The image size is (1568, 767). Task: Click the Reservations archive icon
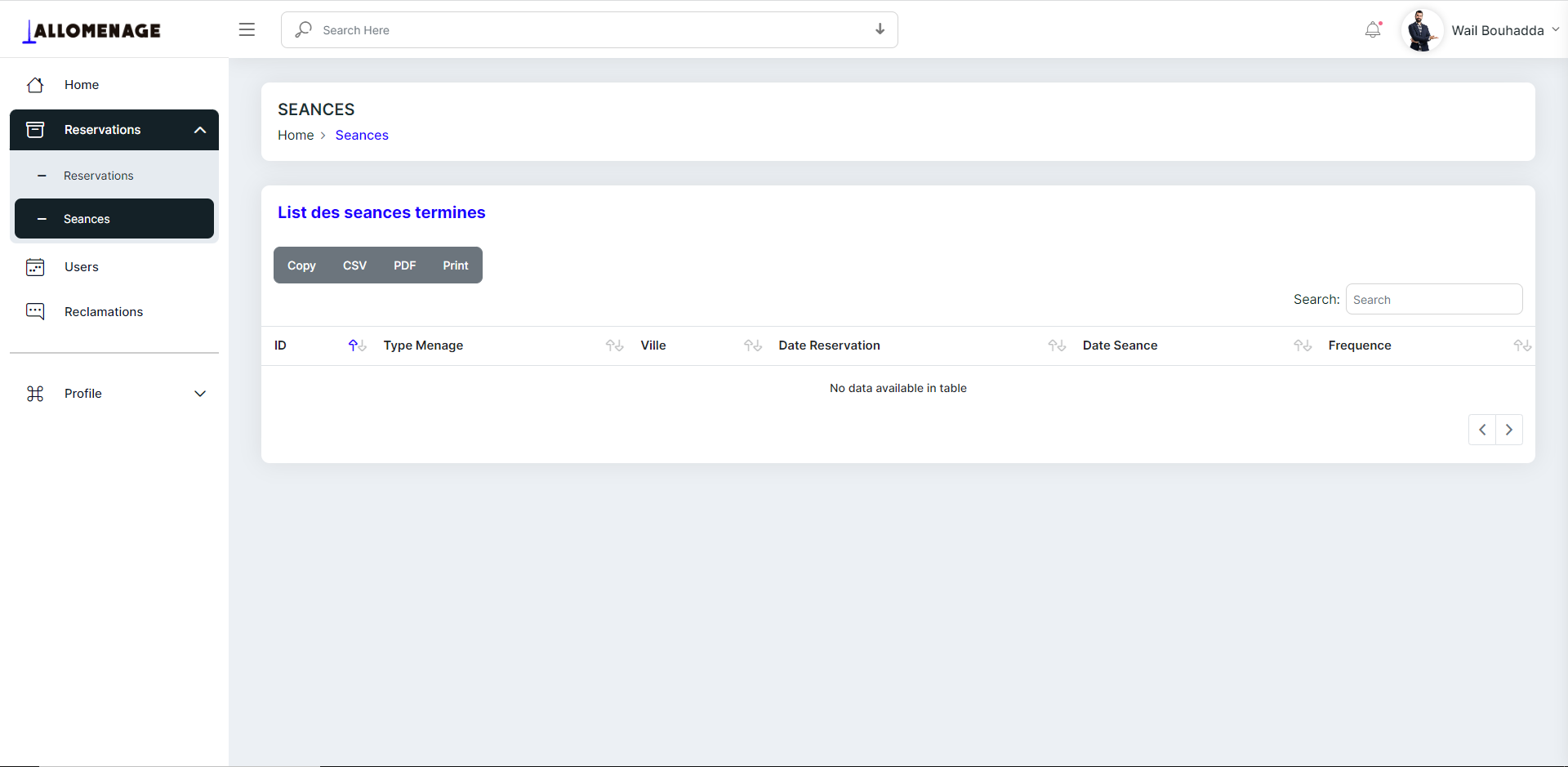tap(35, 130)
